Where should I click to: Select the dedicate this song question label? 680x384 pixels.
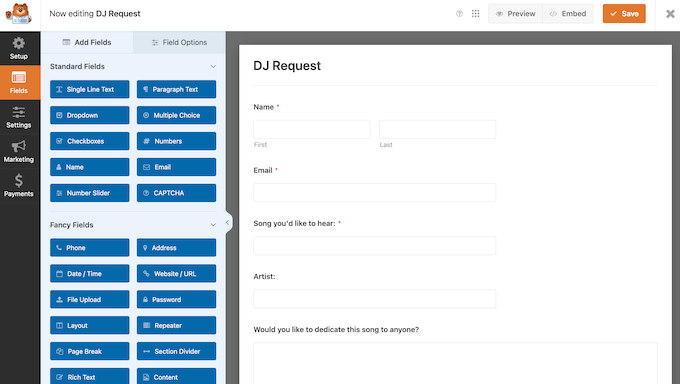336,329
